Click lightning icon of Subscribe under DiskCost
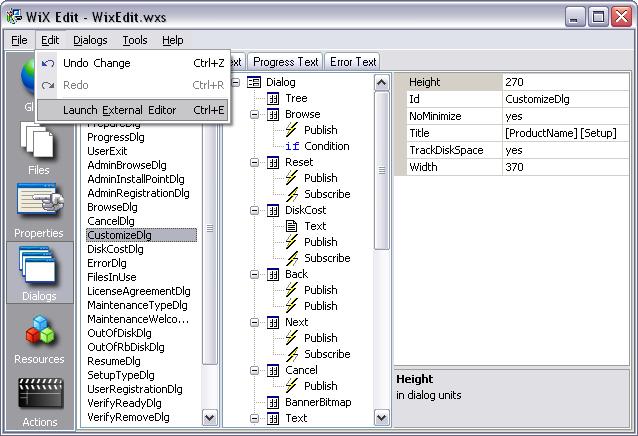 [x=292, y=258]
